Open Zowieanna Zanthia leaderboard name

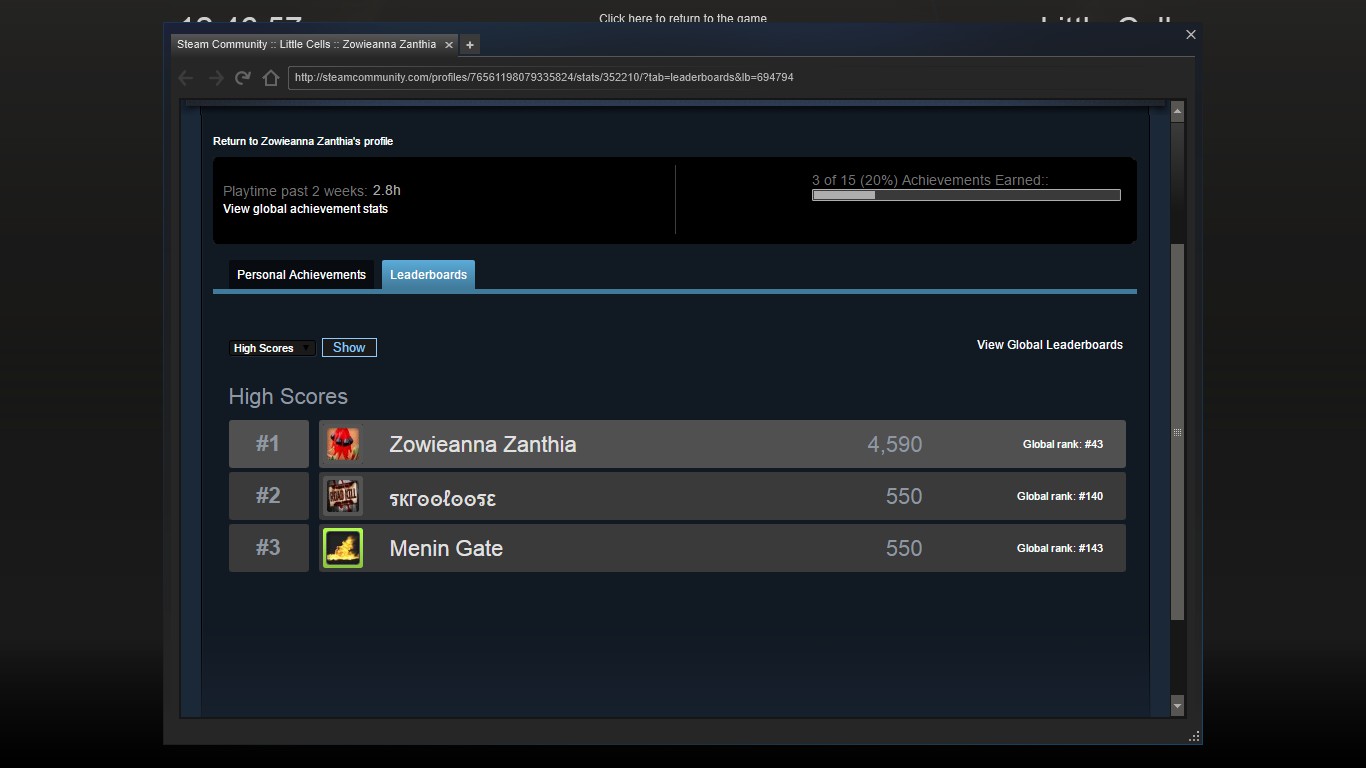(x=482, y=444)
